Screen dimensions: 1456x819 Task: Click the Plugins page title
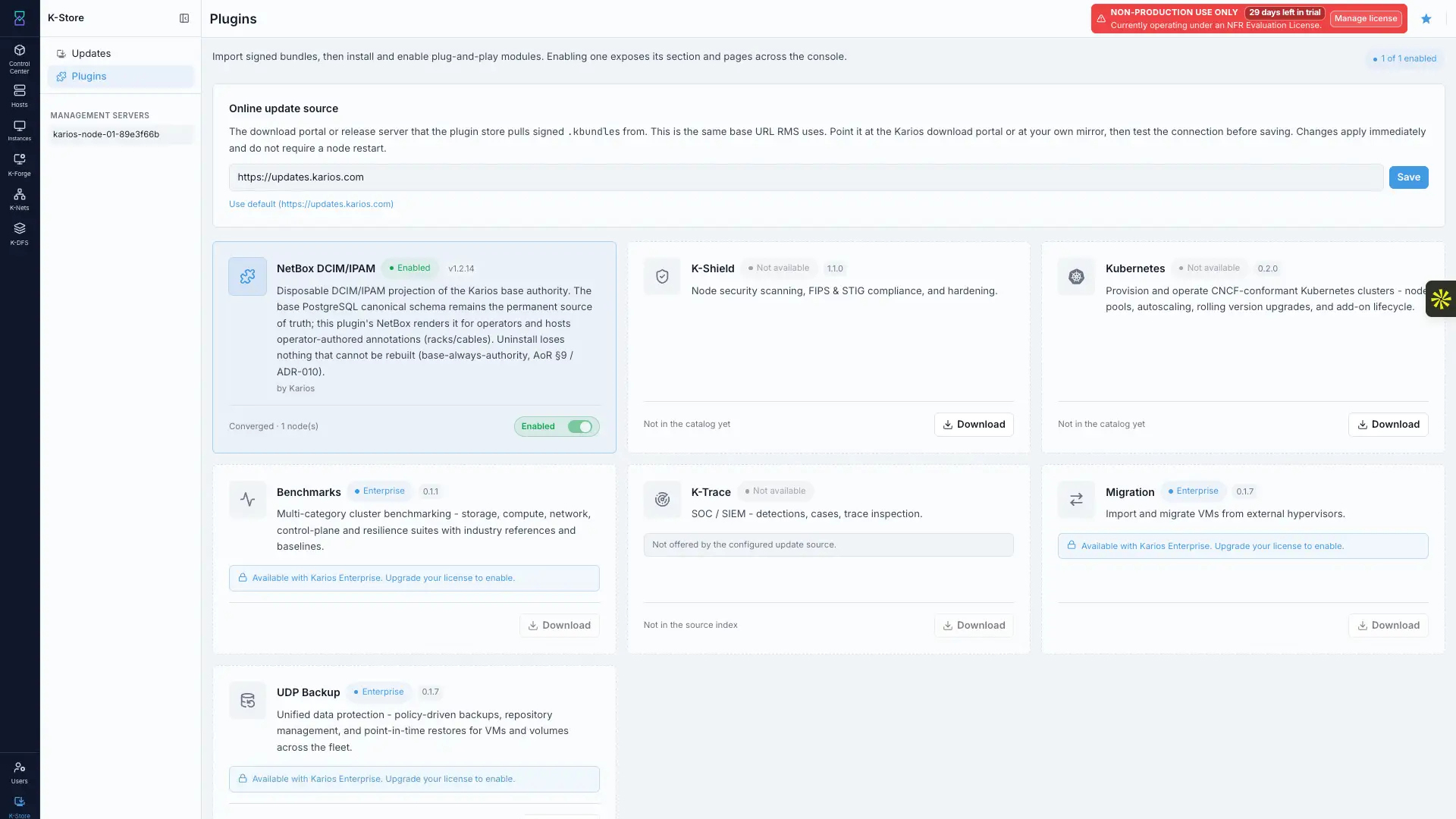tap(233, 19)
